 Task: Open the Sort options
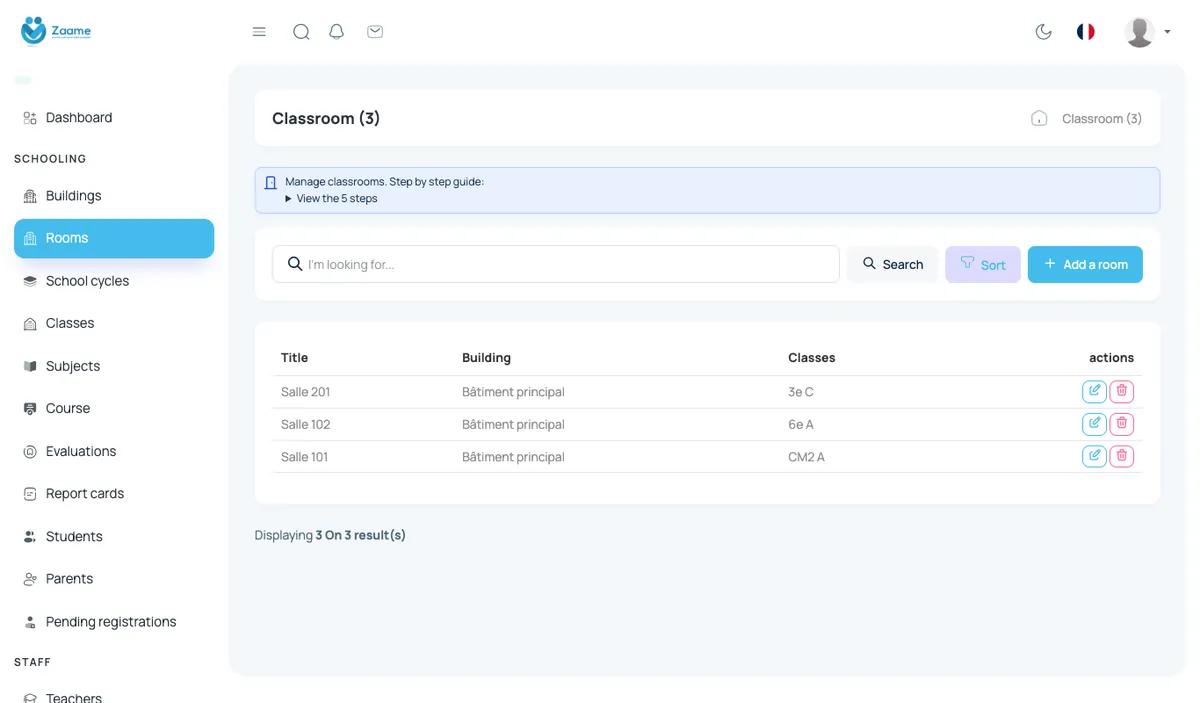coord(983,264)
